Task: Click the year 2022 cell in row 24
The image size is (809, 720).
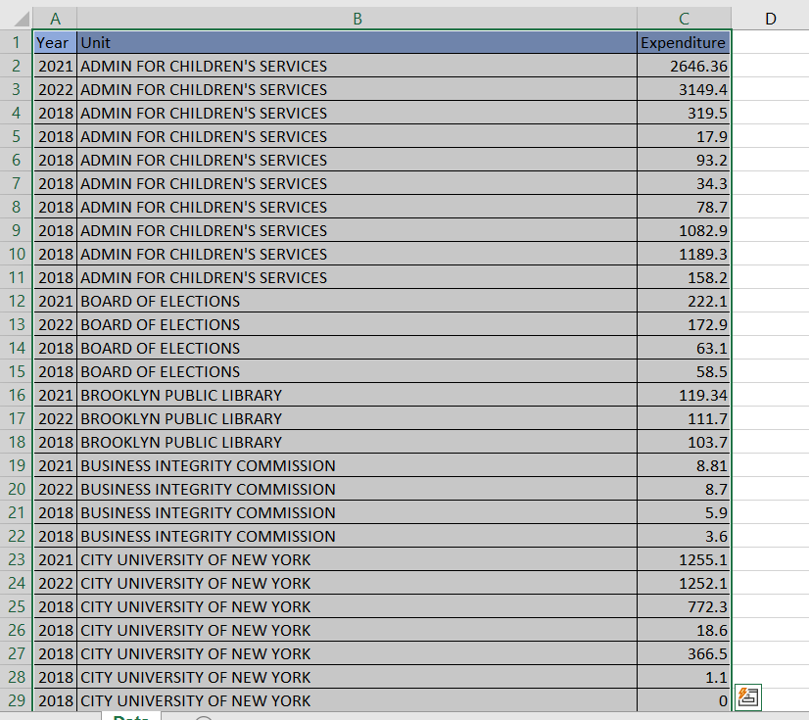Action: pos(55,583)
